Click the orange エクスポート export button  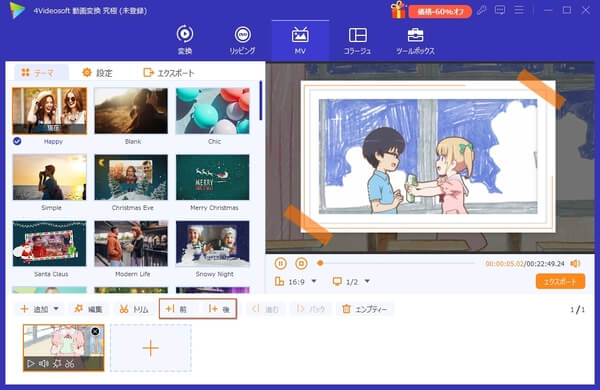pyautogui.click(x=560, y=282)
